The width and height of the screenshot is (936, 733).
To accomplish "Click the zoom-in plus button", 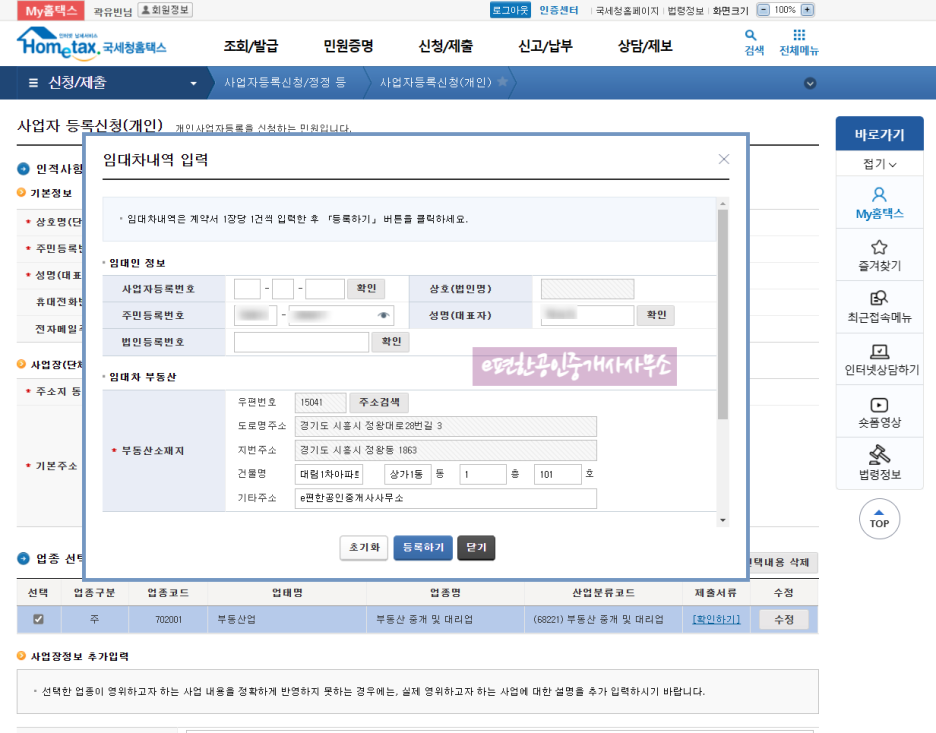I will [x=807, y=10].
